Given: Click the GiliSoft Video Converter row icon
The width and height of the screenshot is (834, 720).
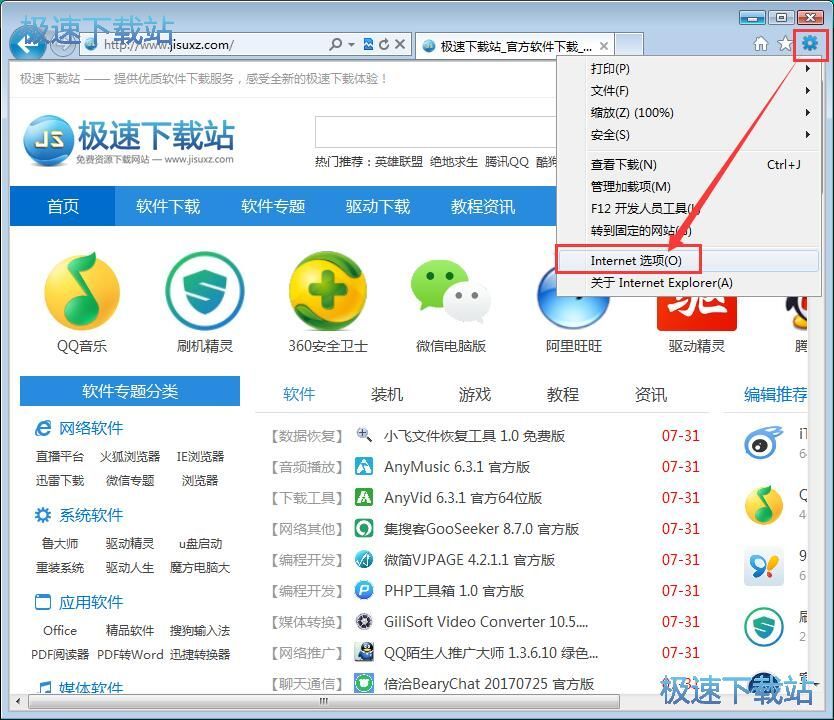Looking at the screenshot, I should [364, 621].
